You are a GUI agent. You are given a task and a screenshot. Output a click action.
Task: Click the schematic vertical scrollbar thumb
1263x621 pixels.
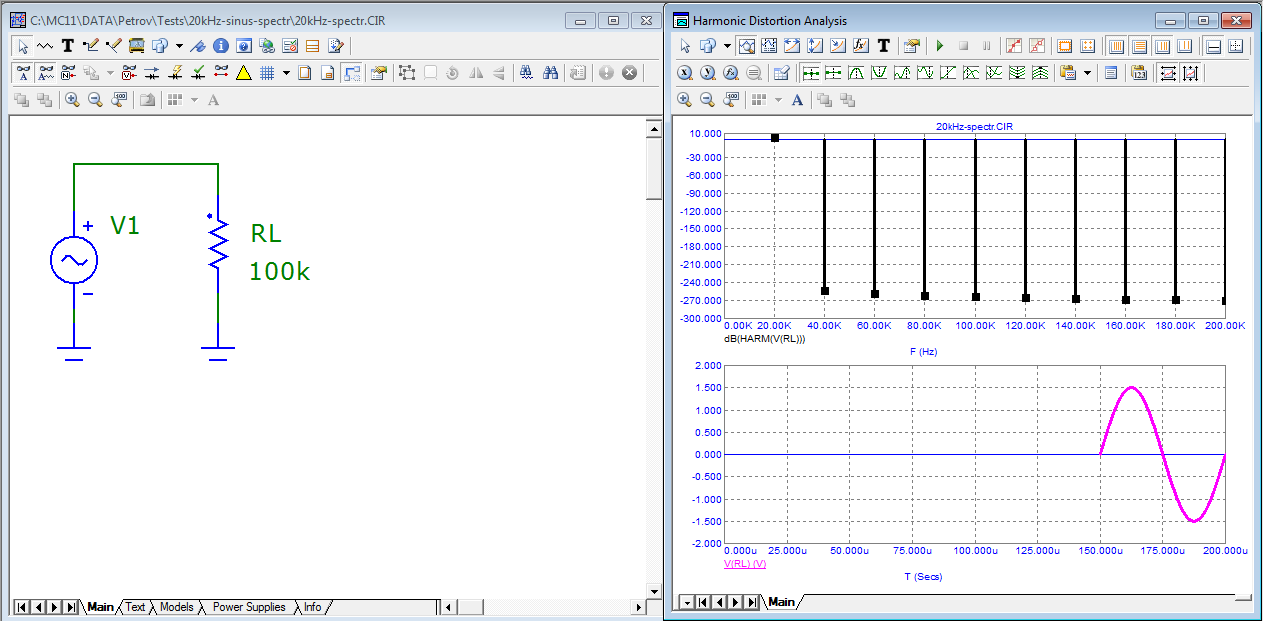654,170
